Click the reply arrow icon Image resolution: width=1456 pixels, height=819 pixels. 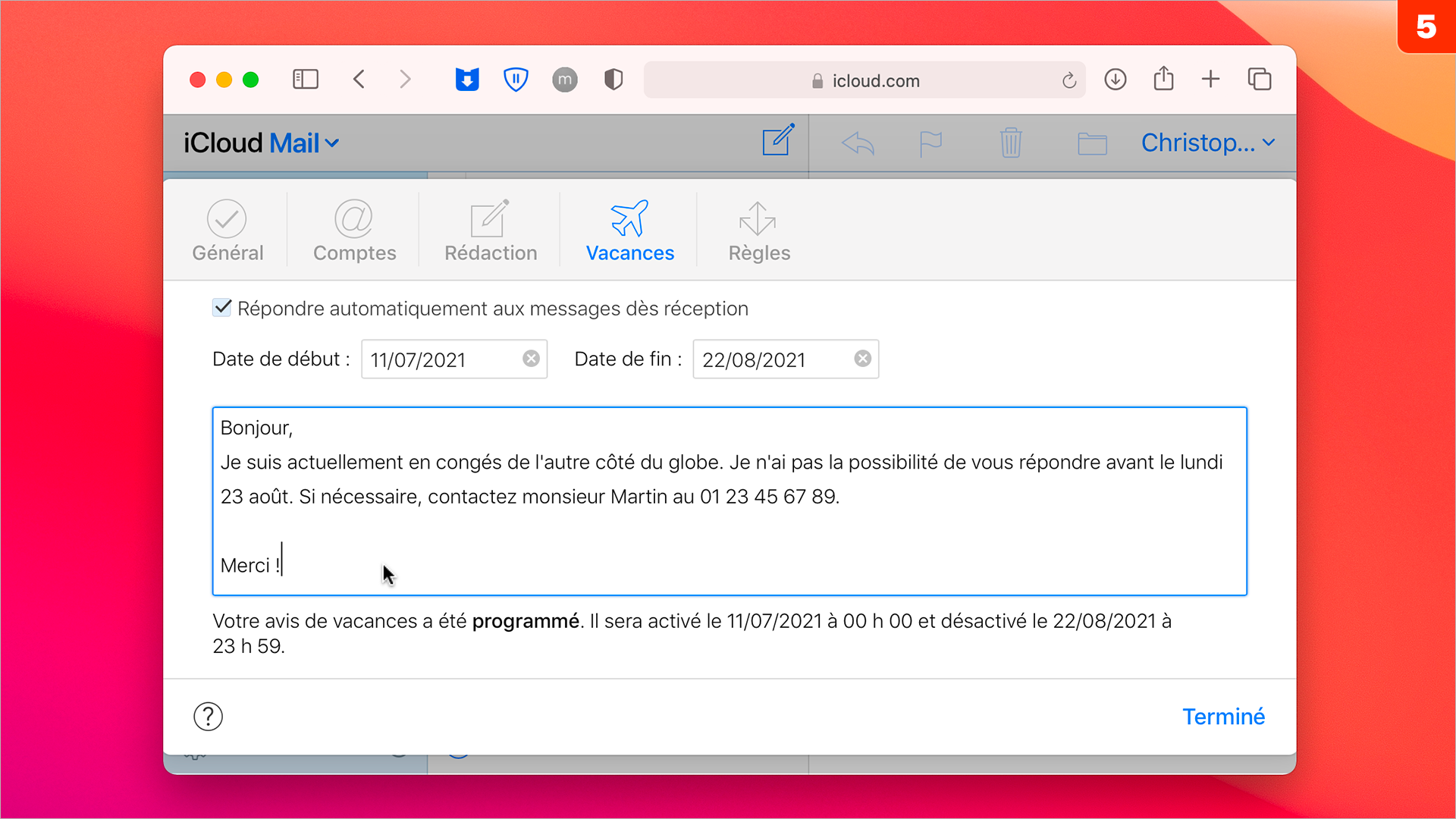coord(858,143)
